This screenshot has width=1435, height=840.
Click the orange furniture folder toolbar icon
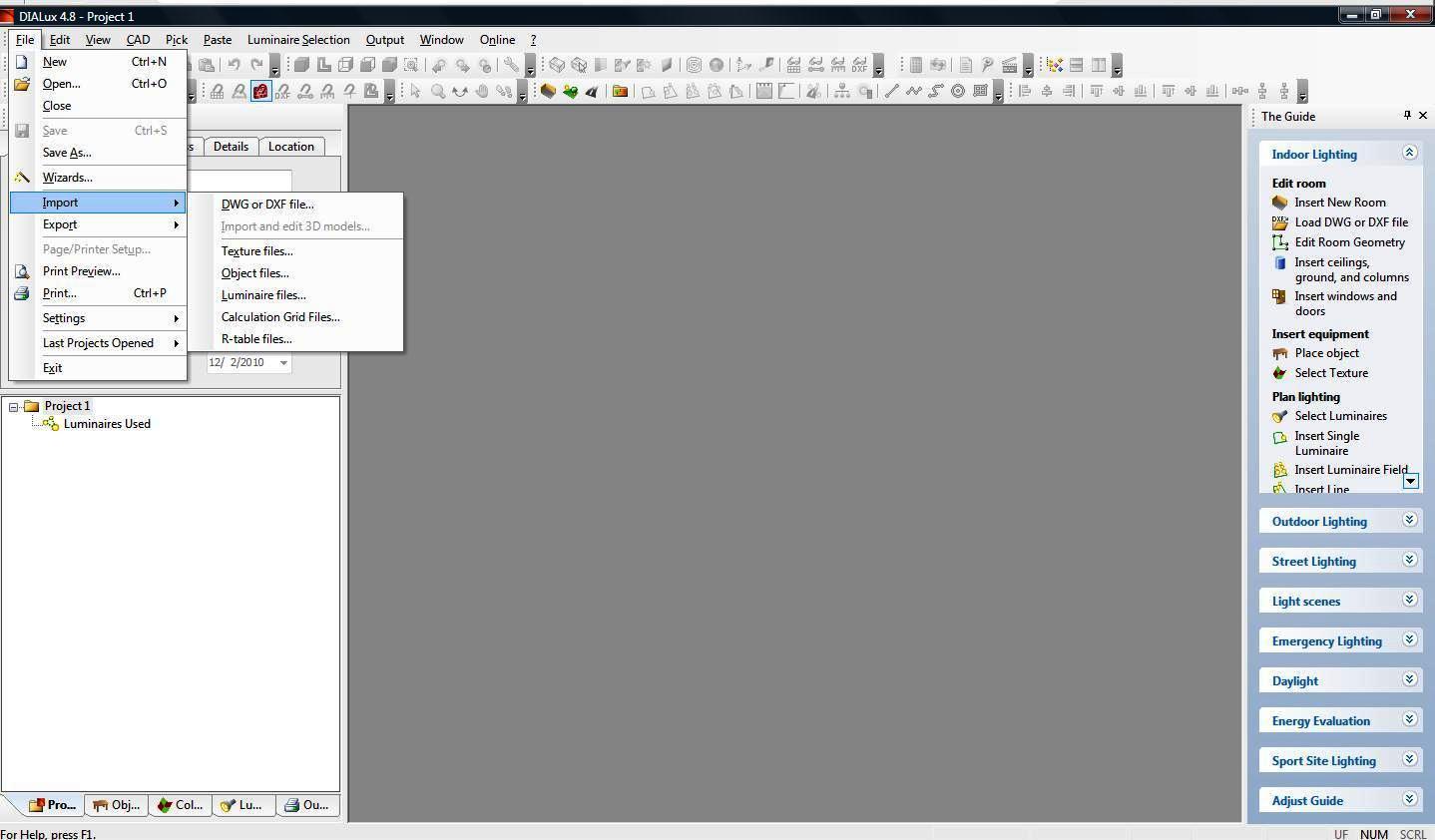pyautogui.click(x=620, y=91)
